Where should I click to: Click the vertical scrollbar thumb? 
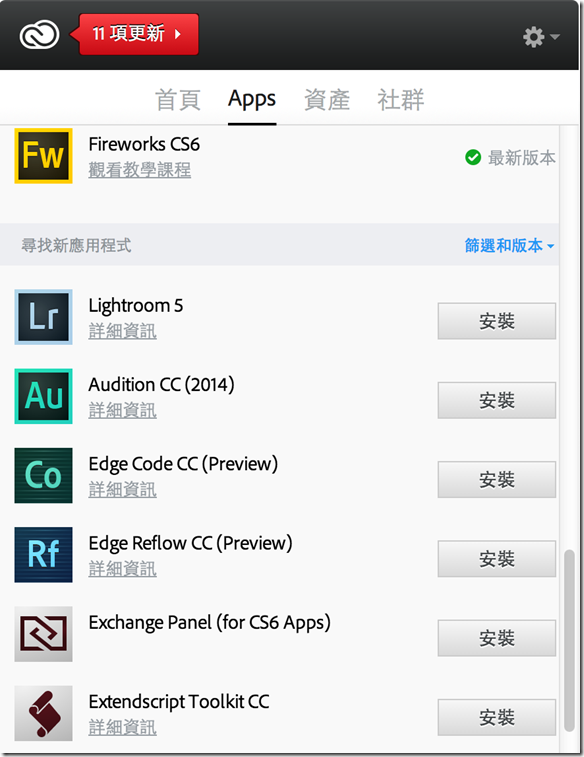[x=570, y=641]
